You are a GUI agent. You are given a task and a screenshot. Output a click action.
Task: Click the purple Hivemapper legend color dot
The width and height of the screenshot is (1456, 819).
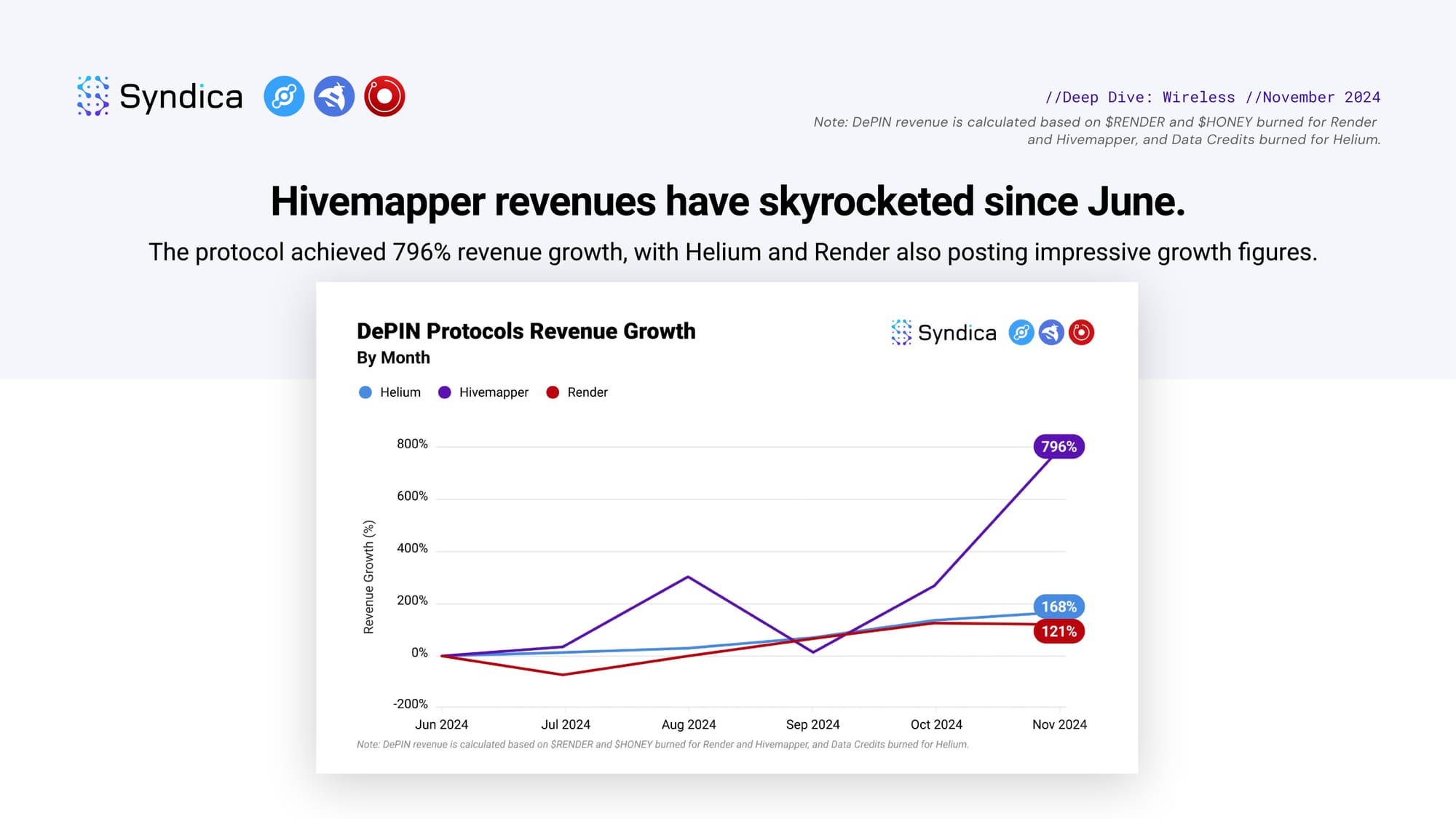point(445,392)
